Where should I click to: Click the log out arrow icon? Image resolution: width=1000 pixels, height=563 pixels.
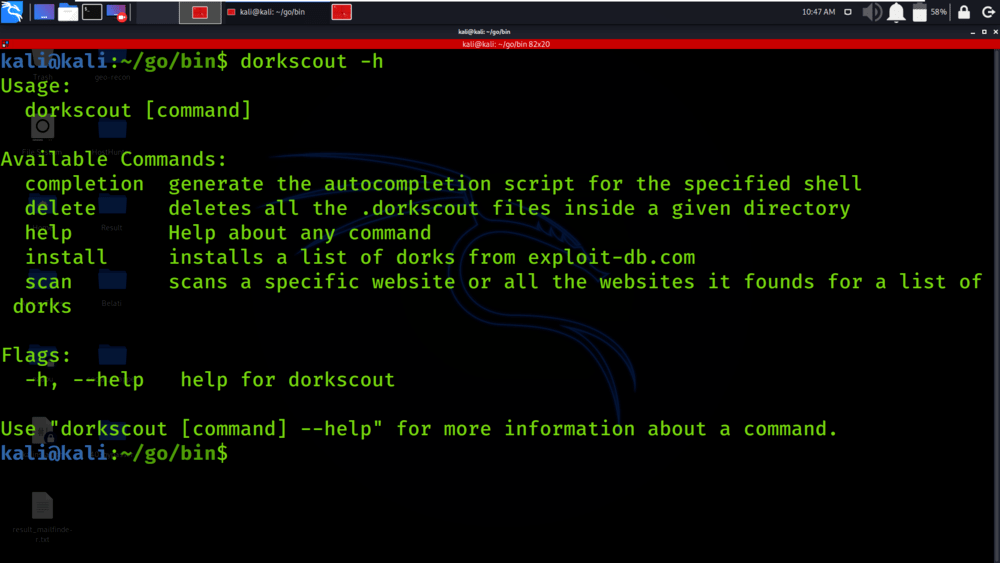tap(988, 12)
